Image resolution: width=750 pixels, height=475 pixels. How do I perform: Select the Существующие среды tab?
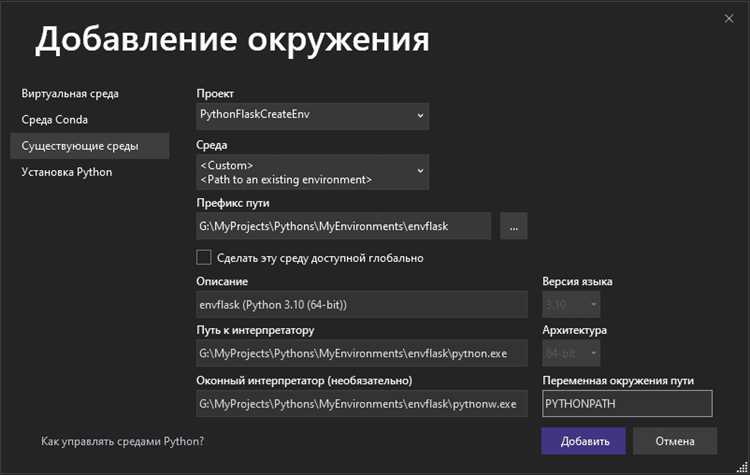click(x=89, y=146)
